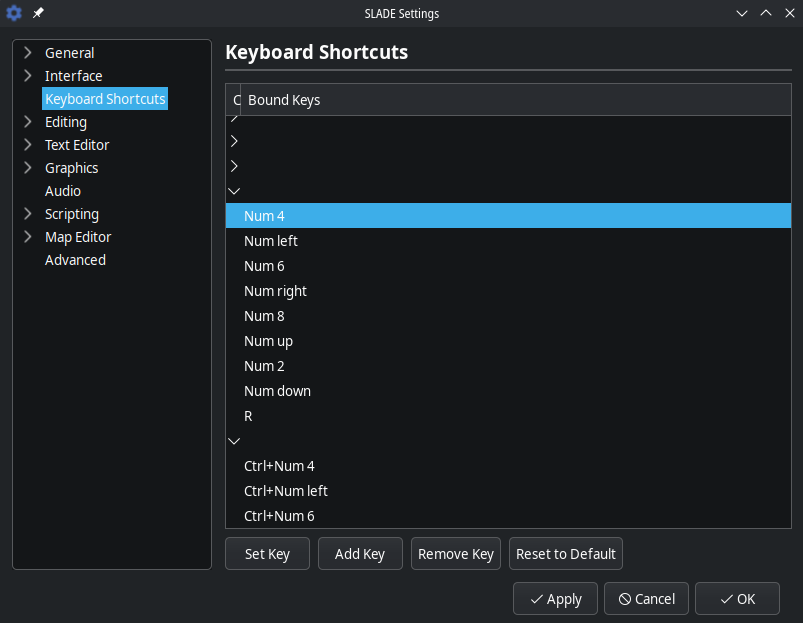Expand the Map Editor category chevron
803x623 pixels.
[28, 237]
